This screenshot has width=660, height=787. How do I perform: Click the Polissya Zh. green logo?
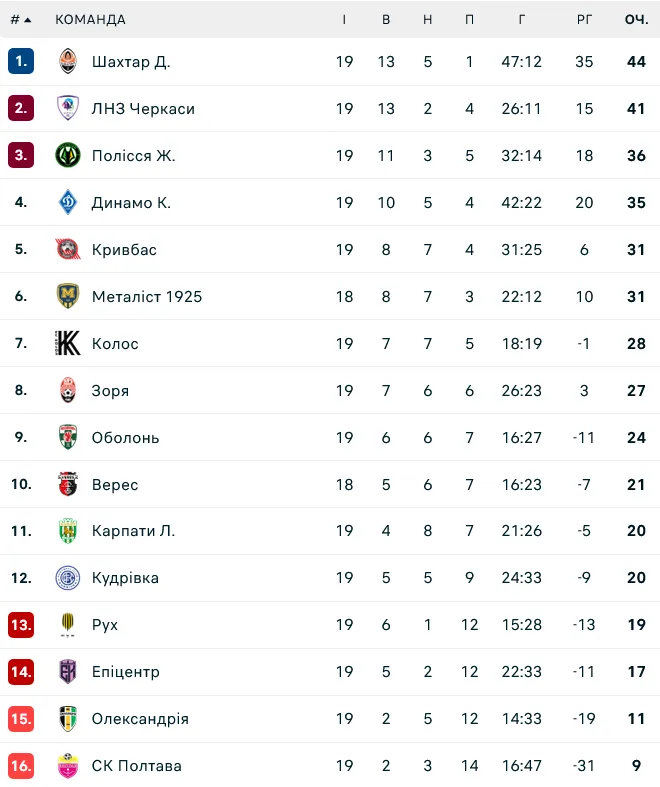point(68,156)
